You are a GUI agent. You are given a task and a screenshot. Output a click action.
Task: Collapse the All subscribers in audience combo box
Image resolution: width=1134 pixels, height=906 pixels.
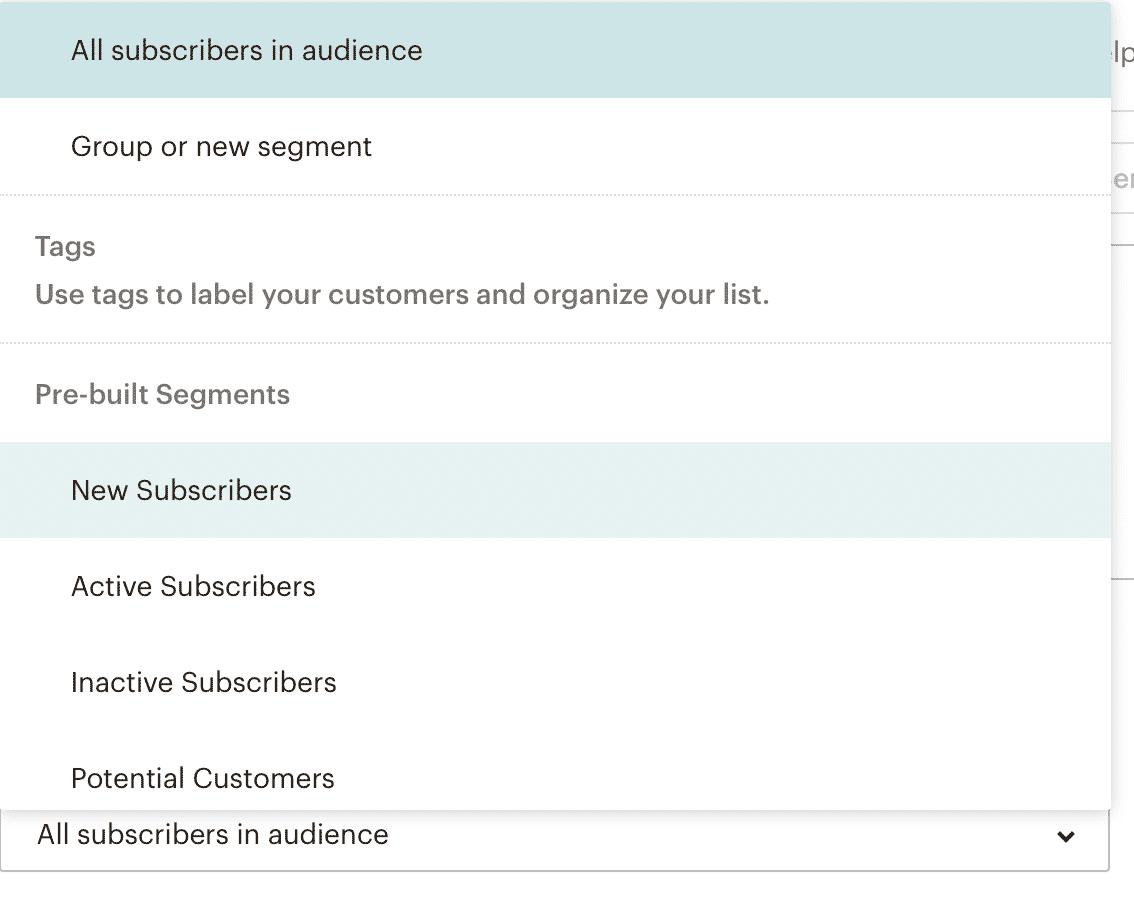coord(555,839)
